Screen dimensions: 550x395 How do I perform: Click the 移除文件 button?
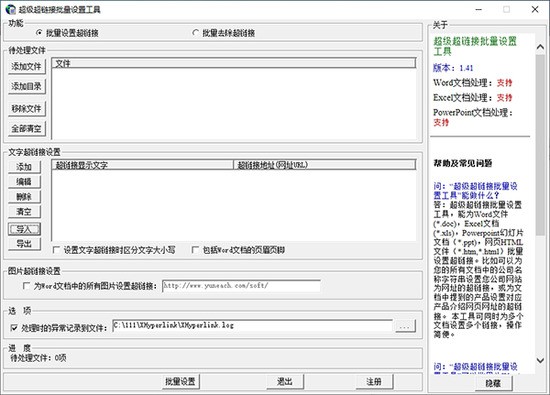[27, 109]
